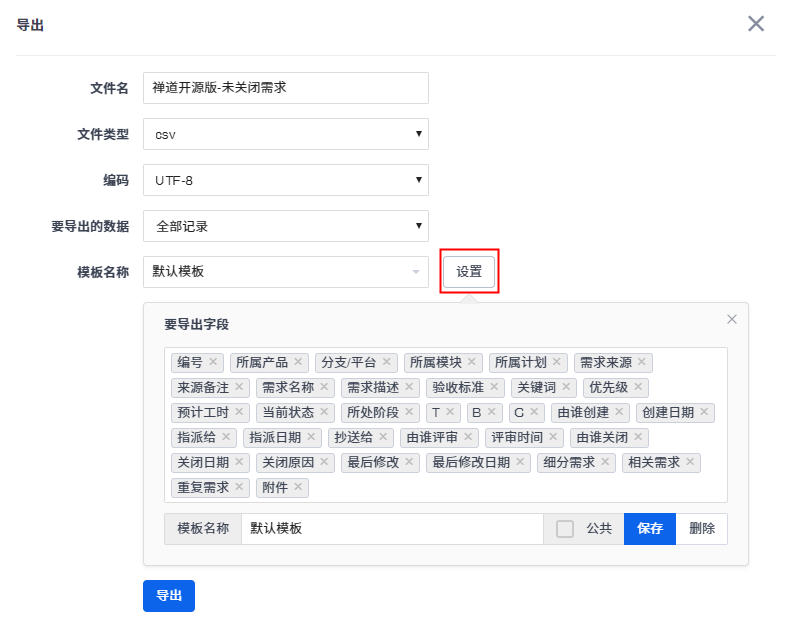Image resolution: width=791 pixels, height=636 pixels.
Task: Remove the 相关需求 field tag
Action: pyautogui.click(x=690, y=462)
